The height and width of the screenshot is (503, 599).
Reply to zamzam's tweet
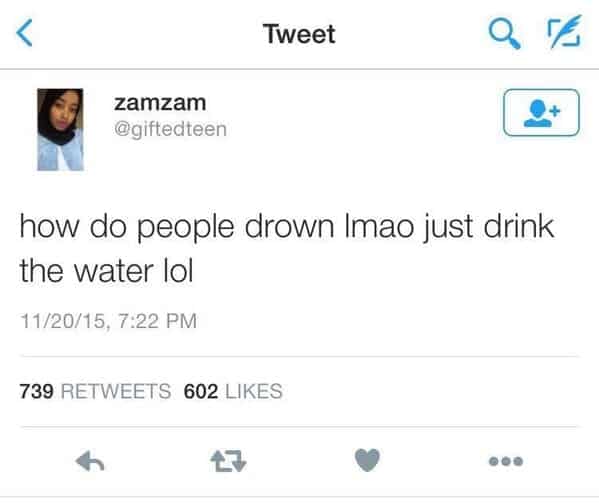[90, 461]
